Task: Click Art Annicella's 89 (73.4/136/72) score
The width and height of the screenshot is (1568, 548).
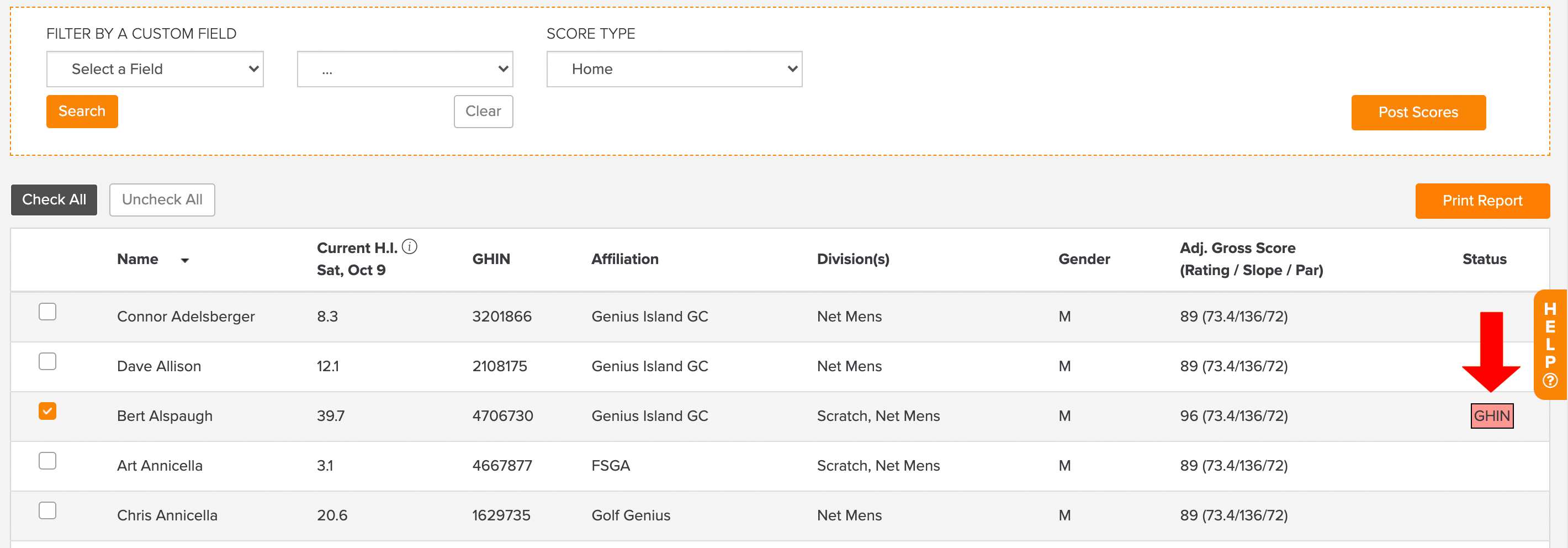Action: click(1233, 466)
